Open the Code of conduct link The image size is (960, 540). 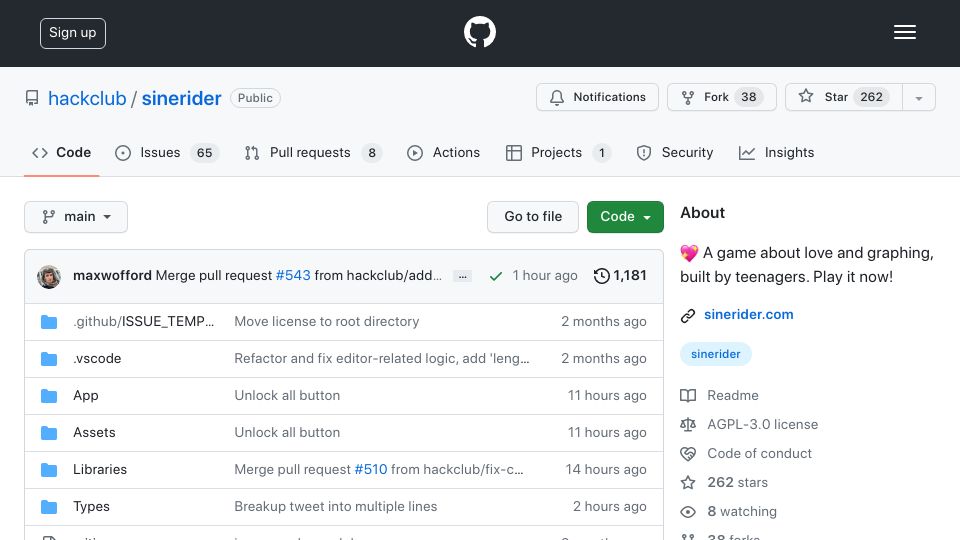pos(759,453)
